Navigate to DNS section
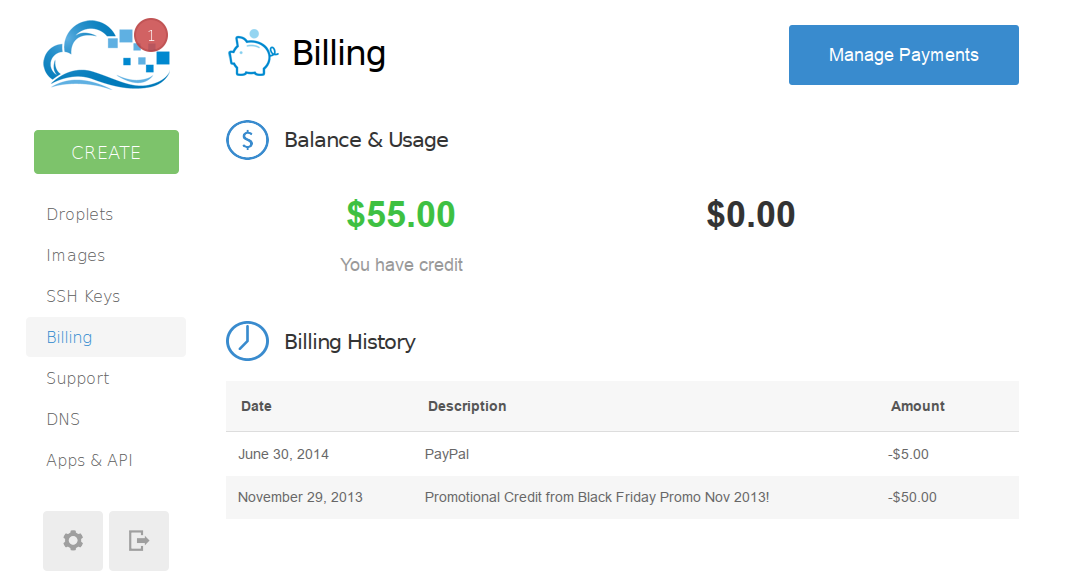Viewport: 1089px width, 581px height. point(63,419)
